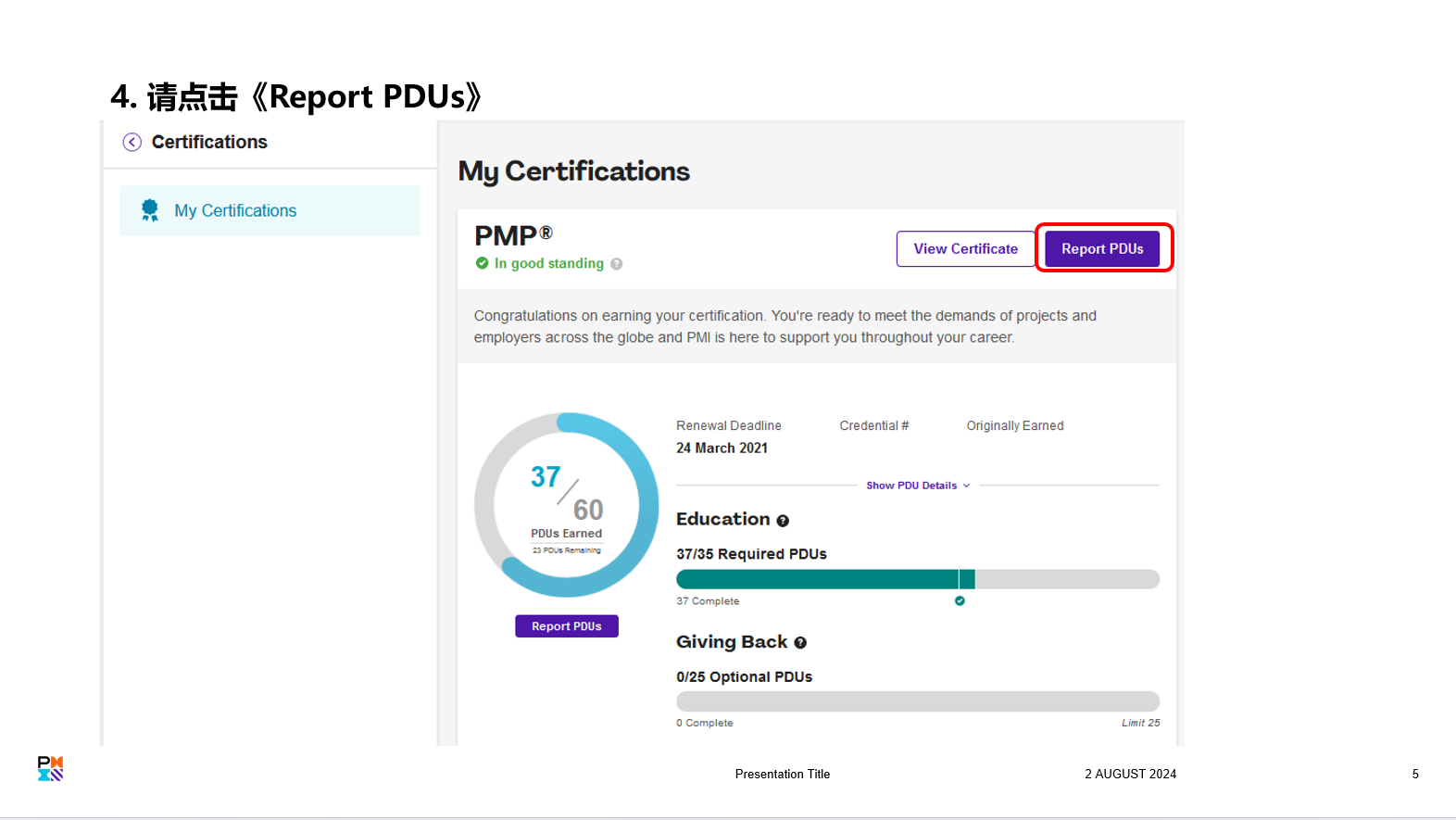Click the Credential # label

click(x=874, y=425)
